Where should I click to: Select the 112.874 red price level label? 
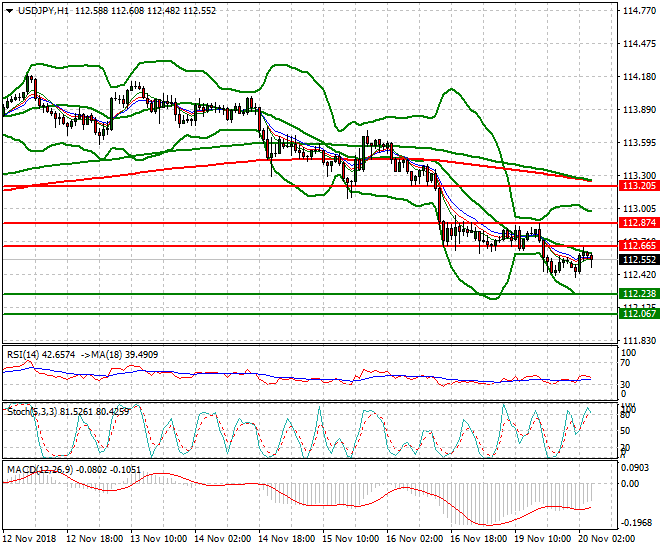pyautogui.click(x=639, y=223)
